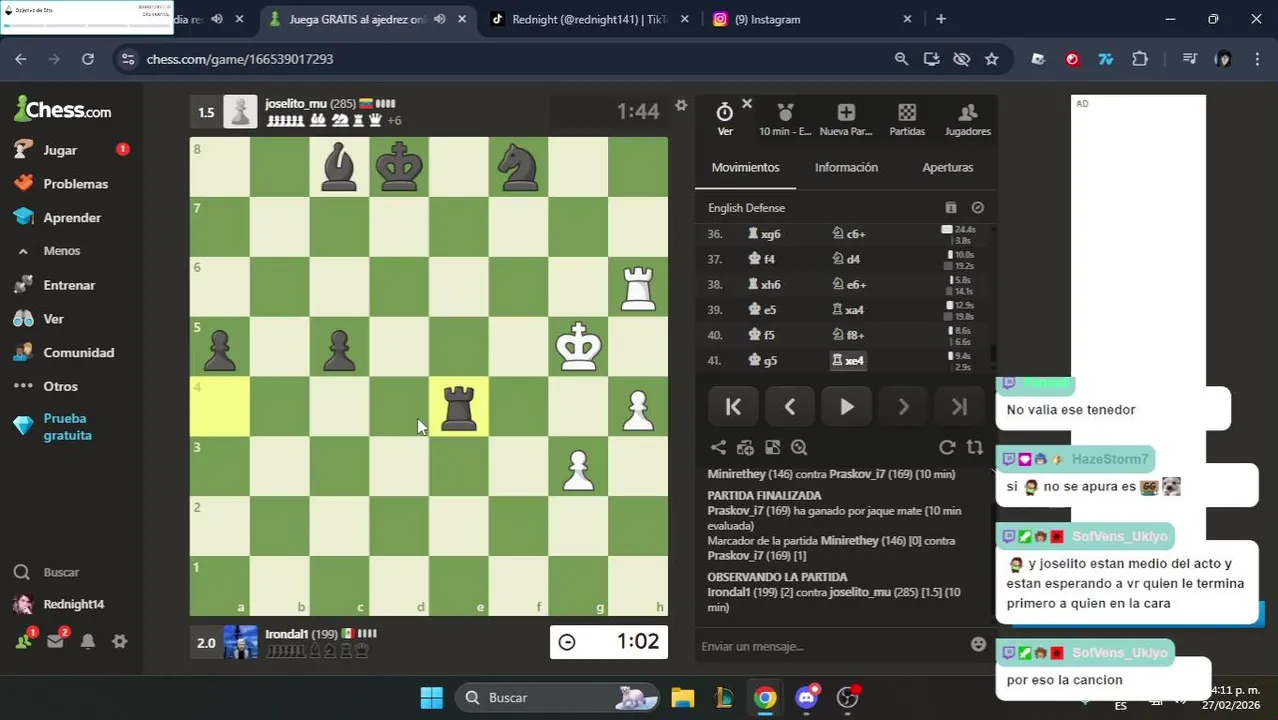Screen dimensions: 1278x720
Task: Click the reload circular arrow icon
Action: coord(947,448)
